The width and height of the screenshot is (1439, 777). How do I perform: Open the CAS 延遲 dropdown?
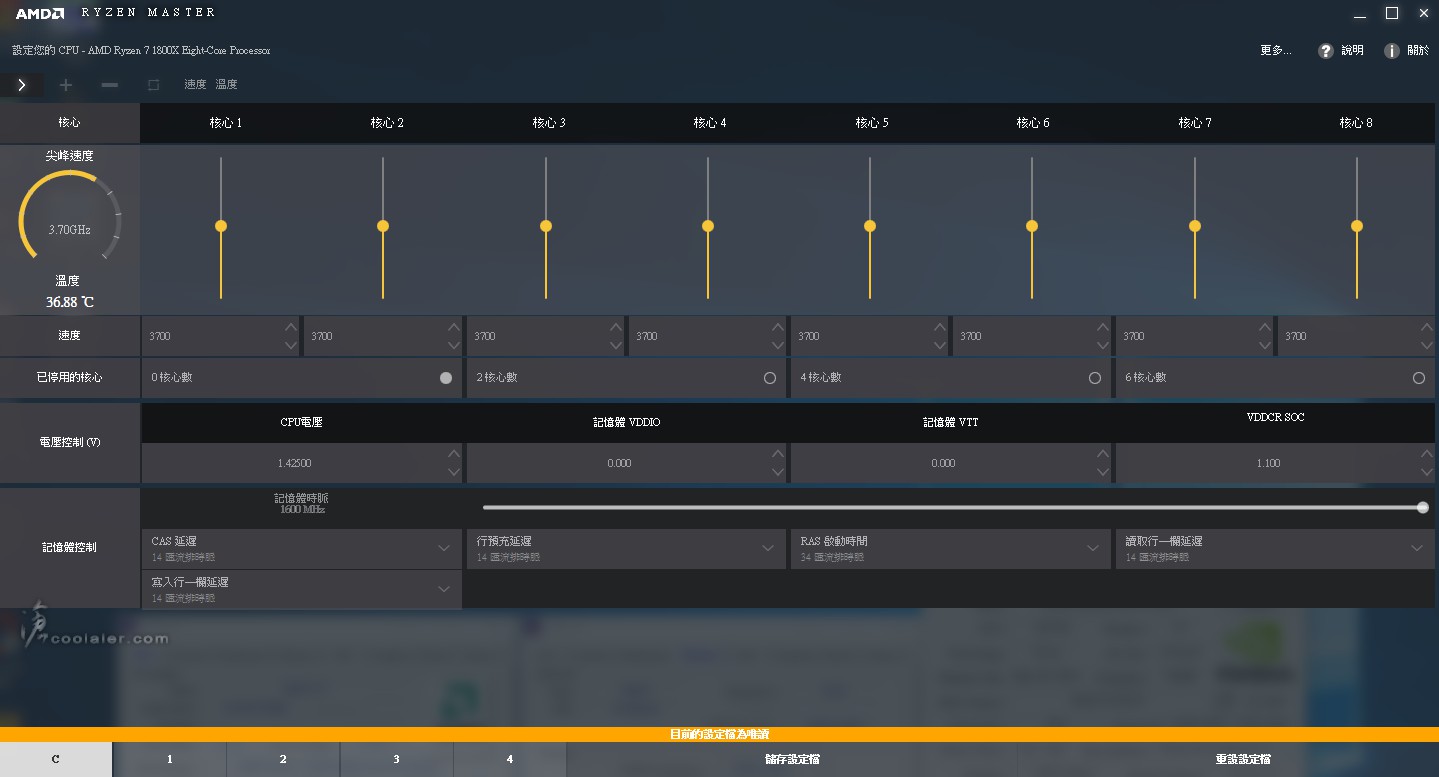pyautogui.click(x=302, y=549)
